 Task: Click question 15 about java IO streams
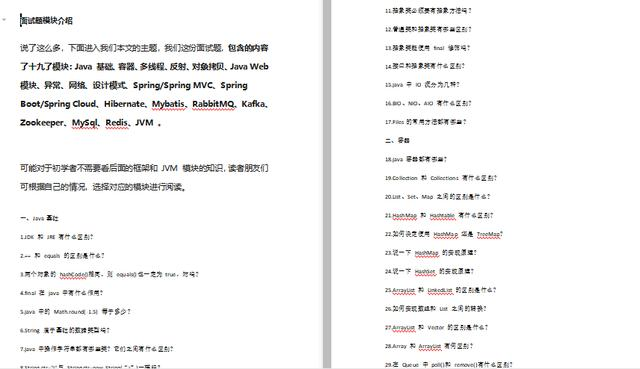click(422, 85)
